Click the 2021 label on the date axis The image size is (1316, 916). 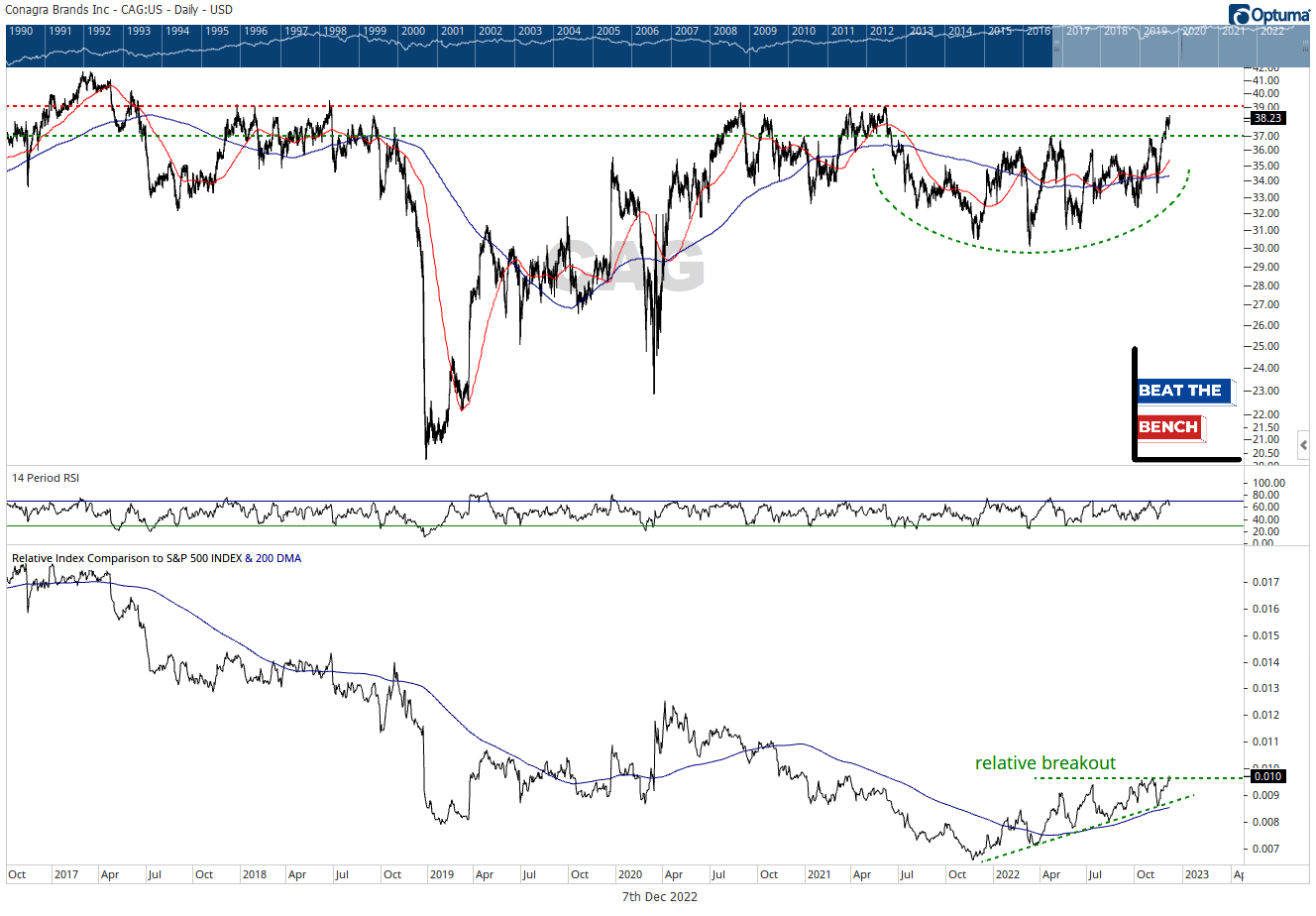(820, 874)
